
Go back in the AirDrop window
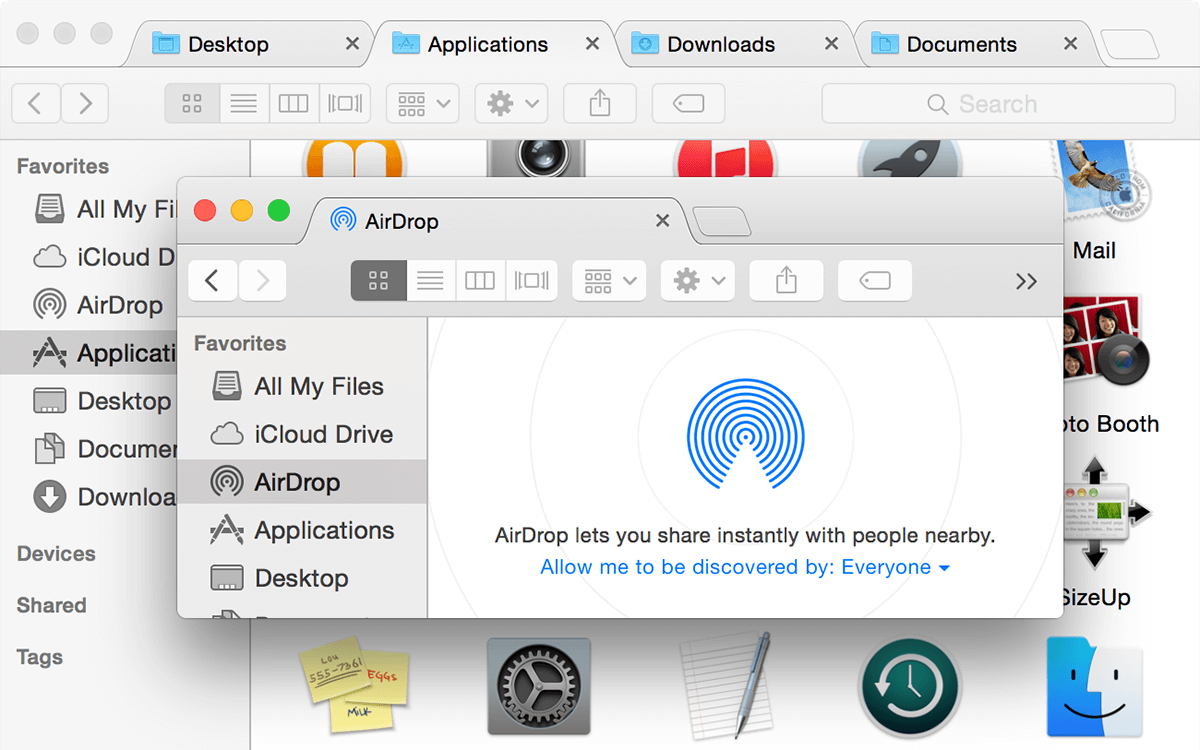coord(212,281)
